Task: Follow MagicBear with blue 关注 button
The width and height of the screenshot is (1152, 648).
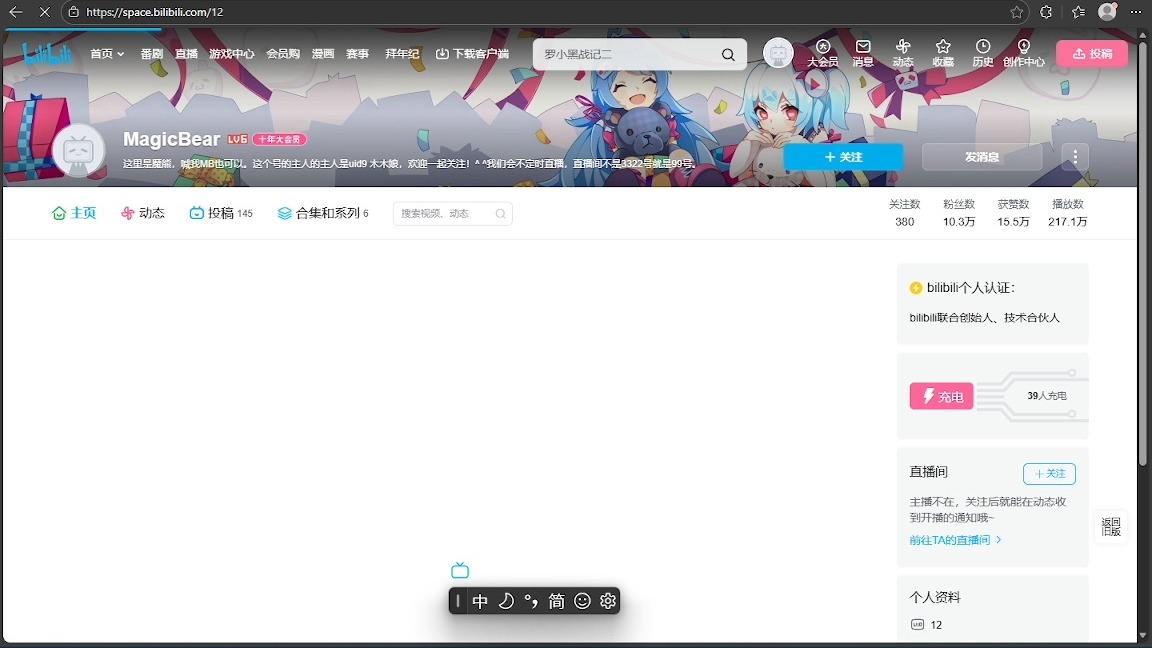Action: (843, 156)
